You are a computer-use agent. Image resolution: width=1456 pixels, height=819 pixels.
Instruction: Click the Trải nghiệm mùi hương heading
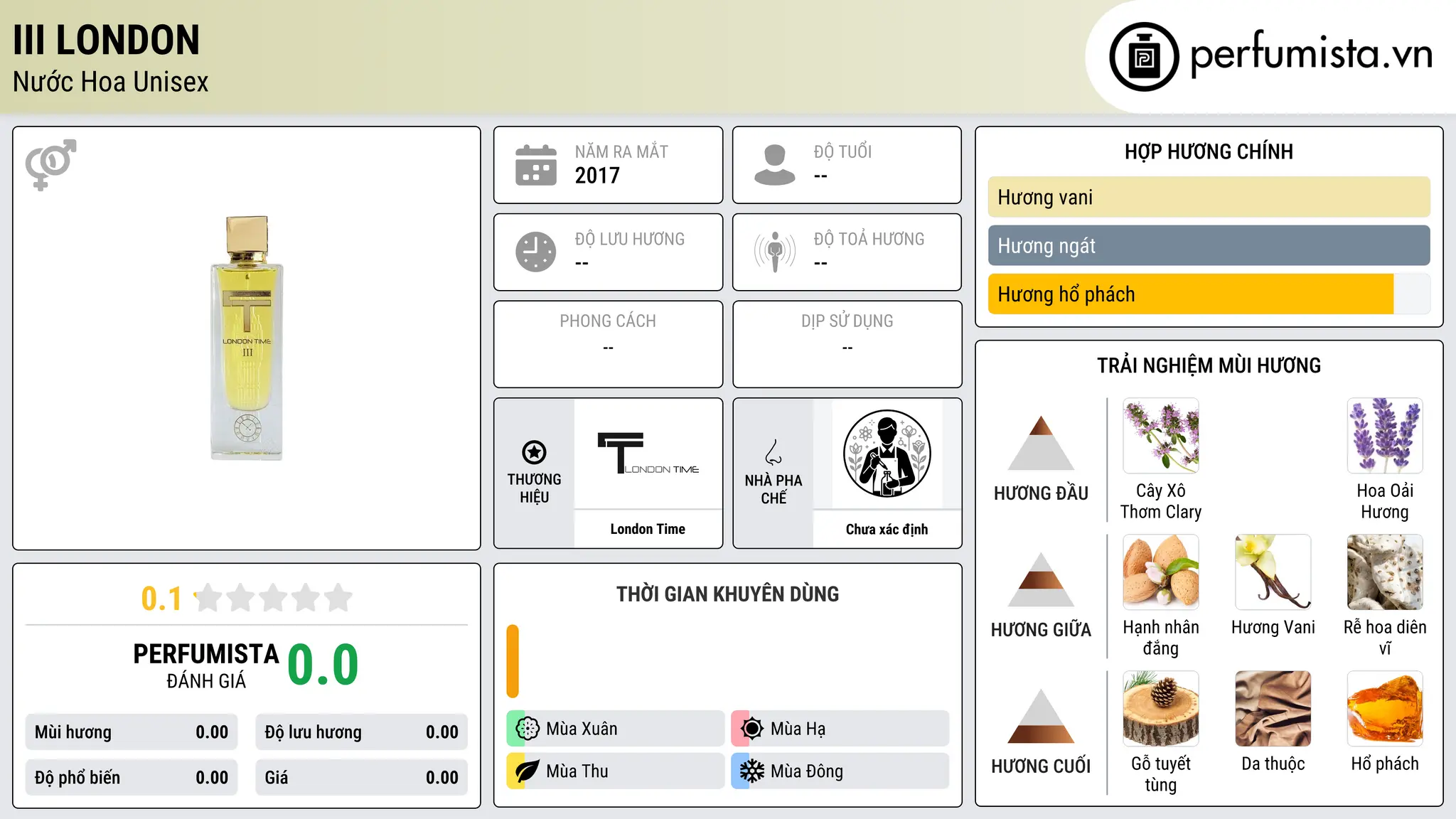pos(1209,365)
